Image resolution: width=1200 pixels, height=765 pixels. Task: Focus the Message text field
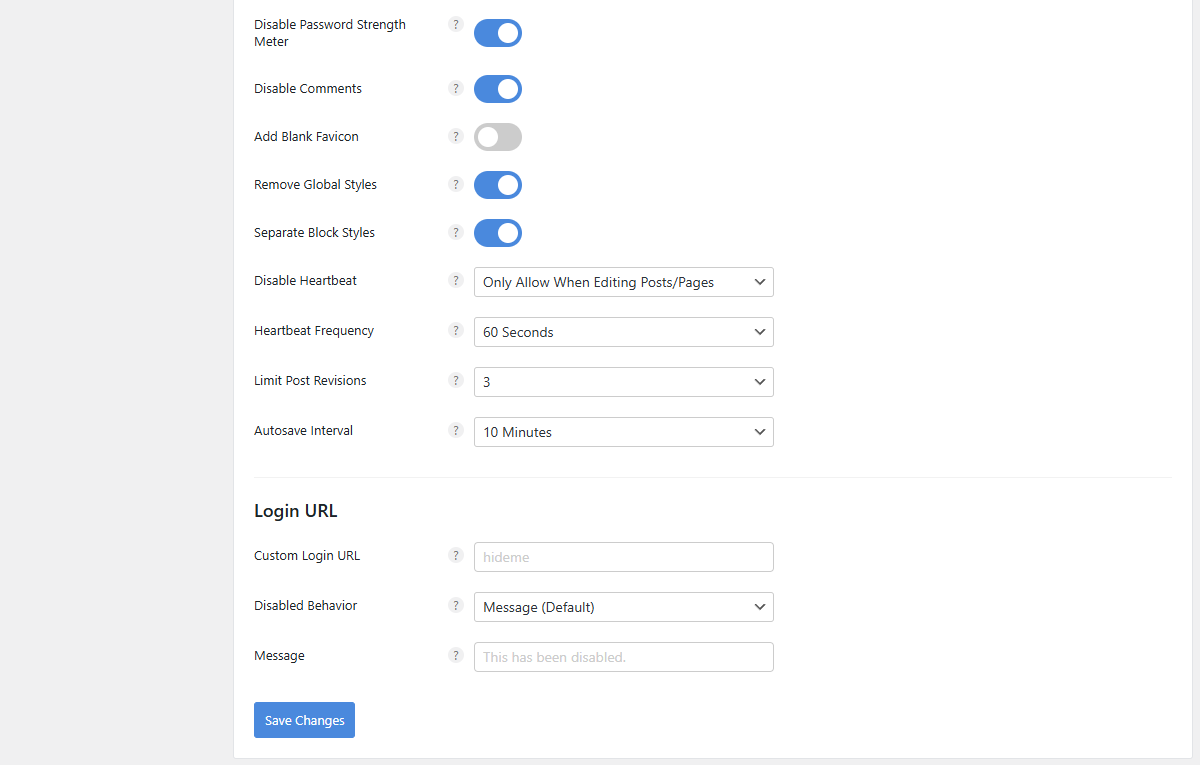tap(623, 657)
